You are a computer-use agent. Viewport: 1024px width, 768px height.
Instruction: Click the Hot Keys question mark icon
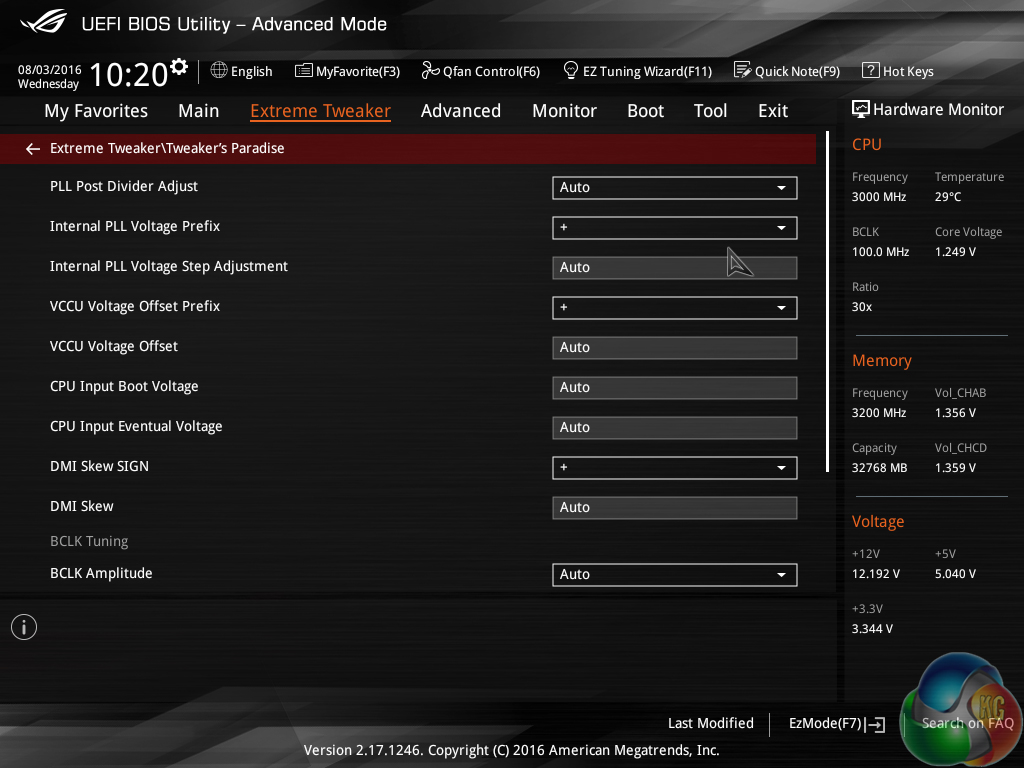click(x=871, y=70)
